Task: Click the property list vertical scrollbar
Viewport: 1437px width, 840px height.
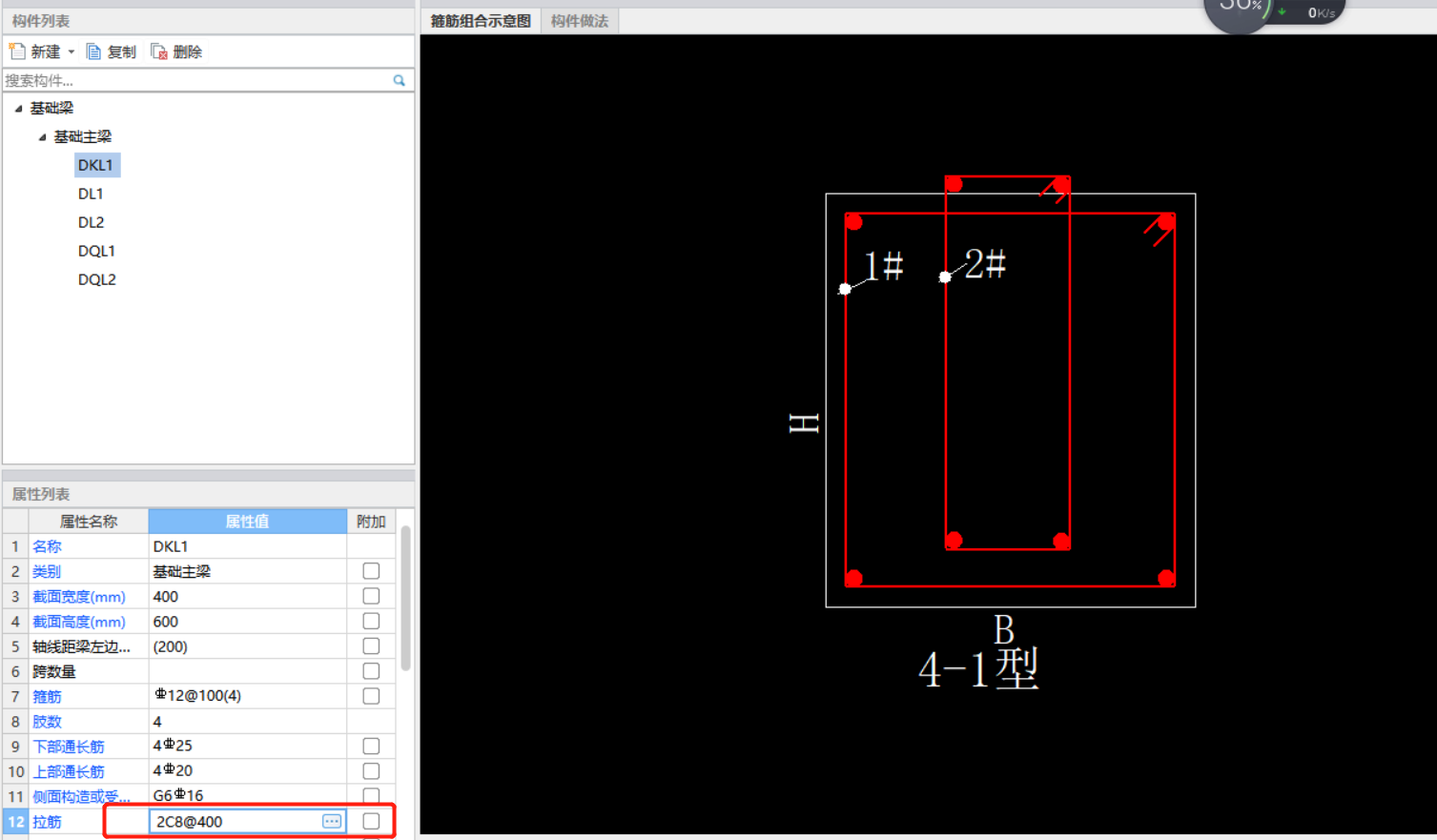Action: 405,598
